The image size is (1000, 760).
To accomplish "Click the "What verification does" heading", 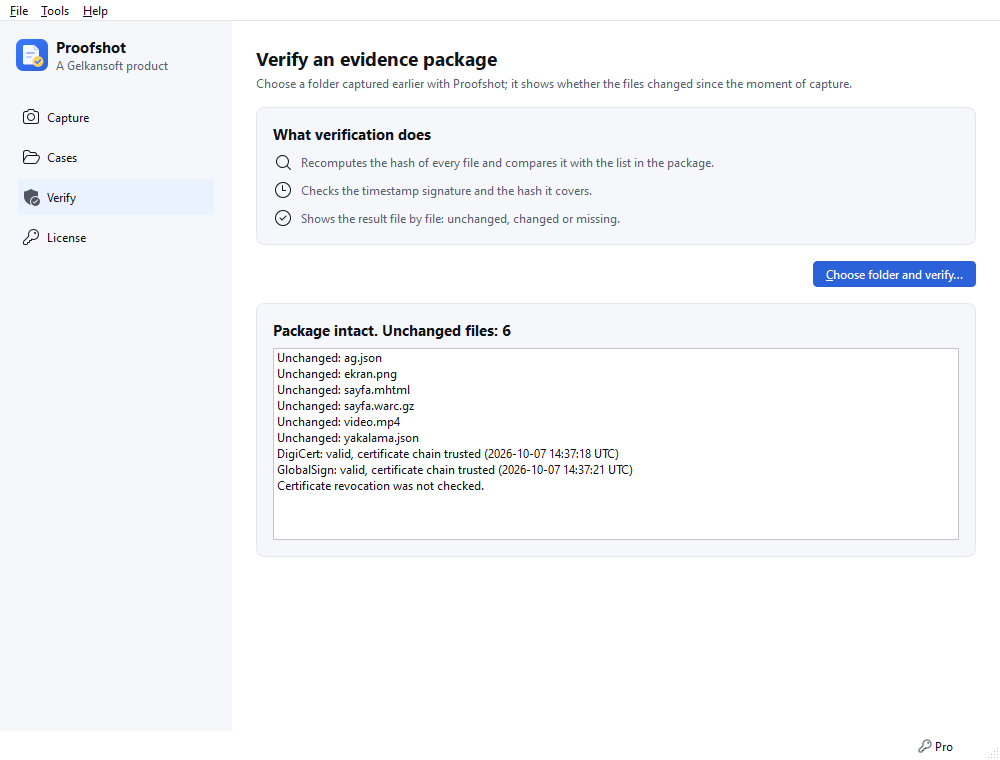I will (352, 135).
